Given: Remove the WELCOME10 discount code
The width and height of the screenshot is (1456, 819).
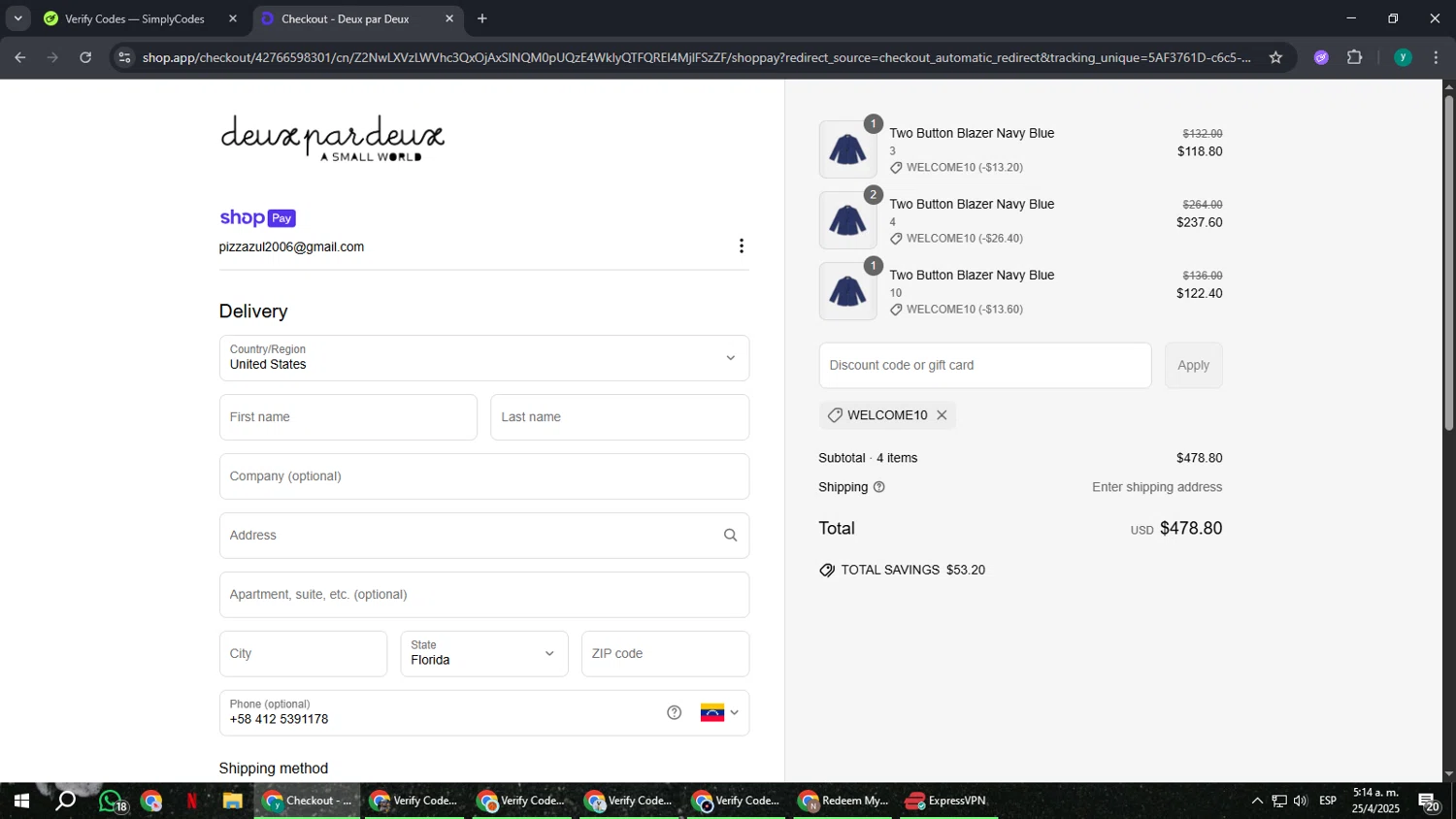Looking at the screenshot, I should 942,415.
